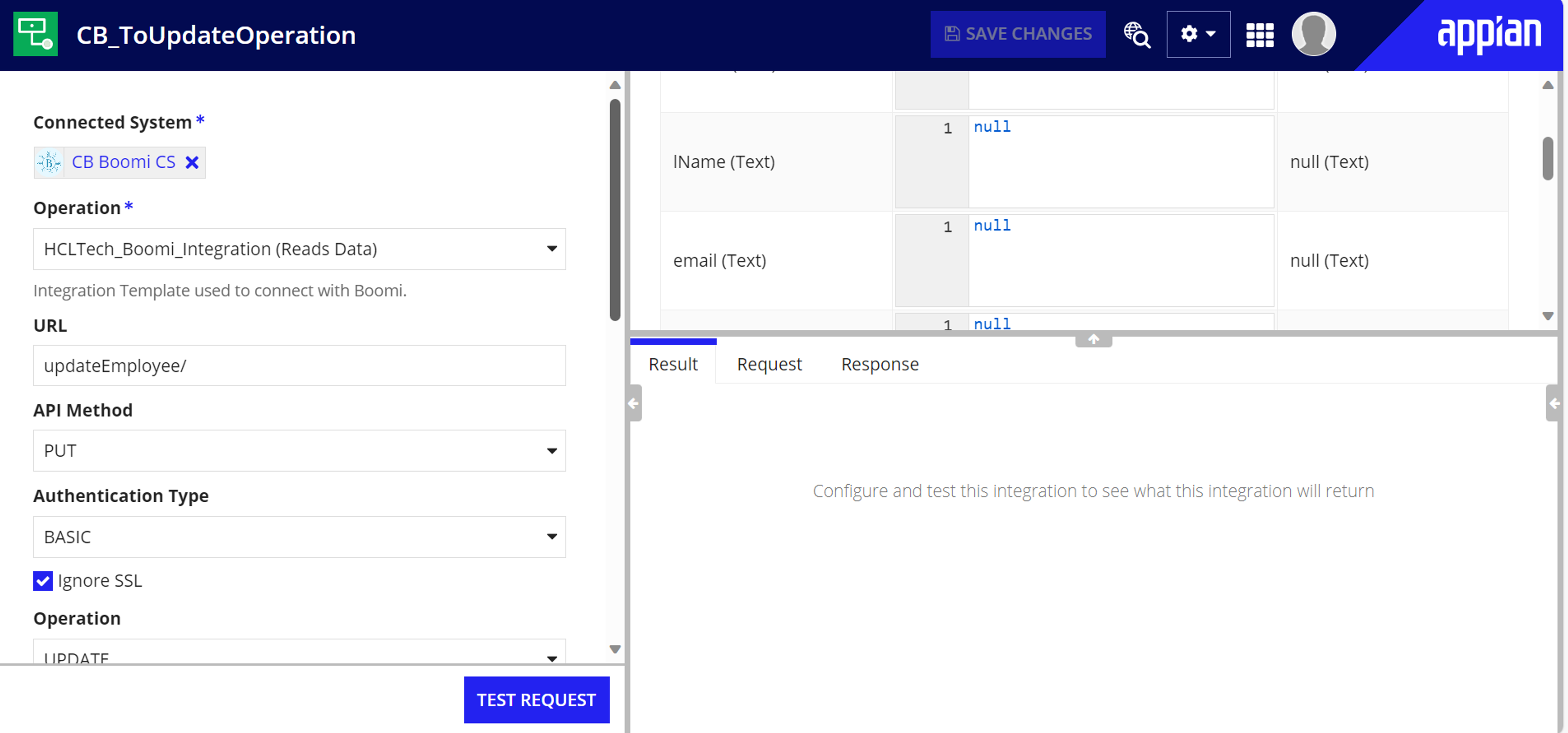Screen dimensions: 1568x733
Task: Open the user profile avatar
Action: click(x=1314, y=34)
